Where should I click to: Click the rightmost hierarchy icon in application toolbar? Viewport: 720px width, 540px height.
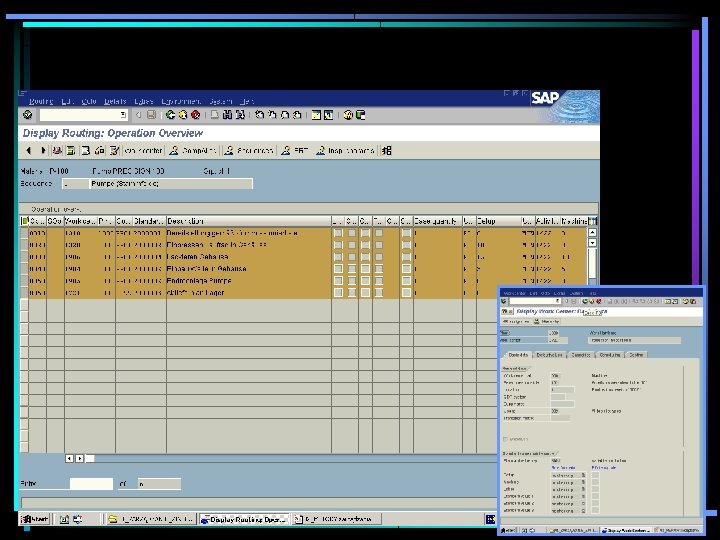(x=387, y=150)
